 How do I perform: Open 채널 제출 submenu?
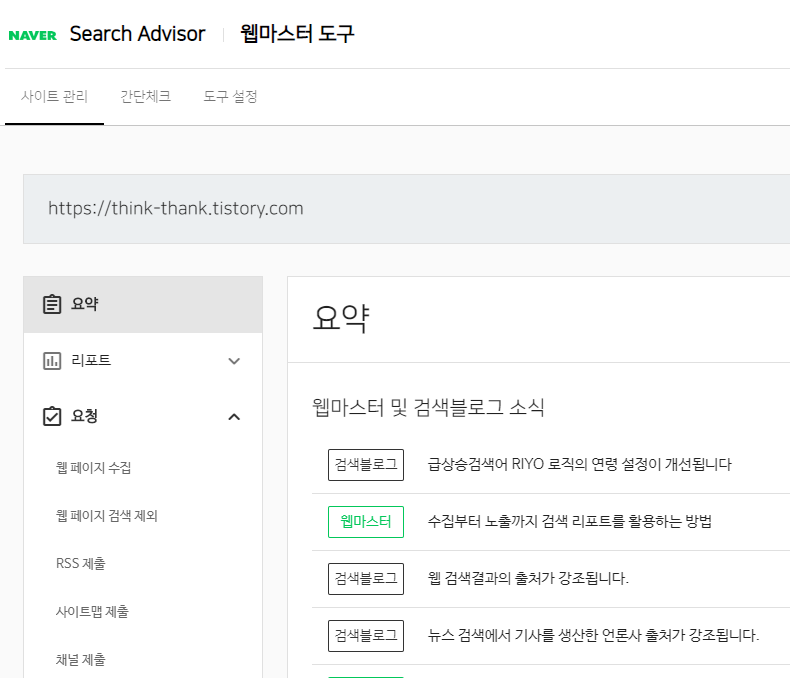[x=81, y=659]
